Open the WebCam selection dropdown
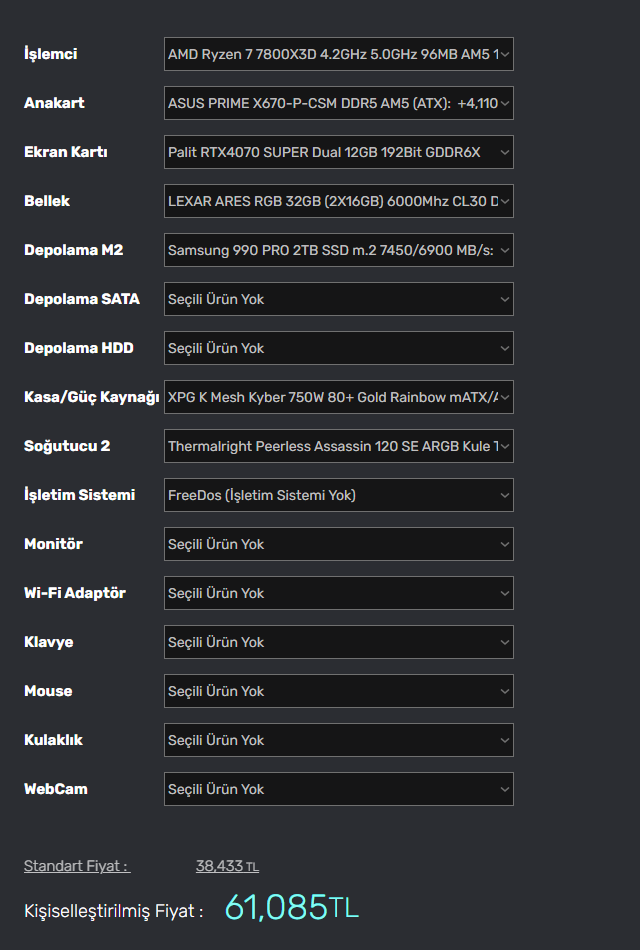 [338, 789]
